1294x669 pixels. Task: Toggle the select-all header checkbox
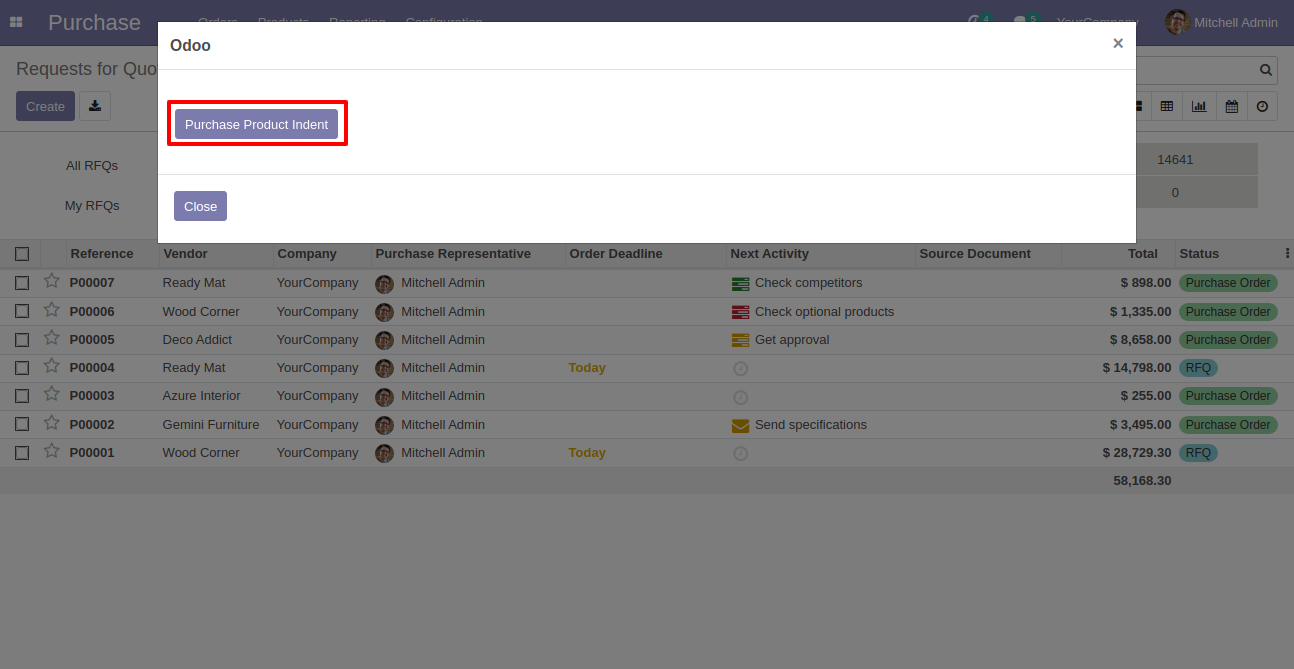22,254
